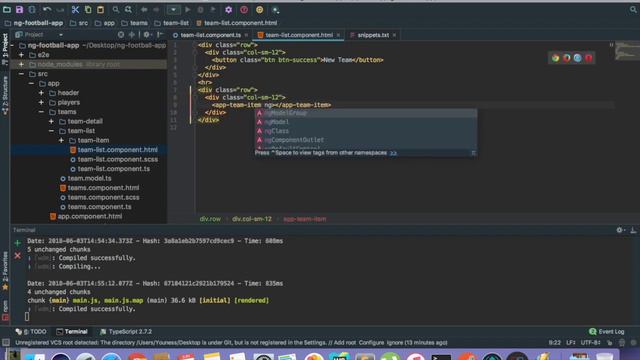
Task: Close the team-list.component.html tab
Action: coord(338,35)
